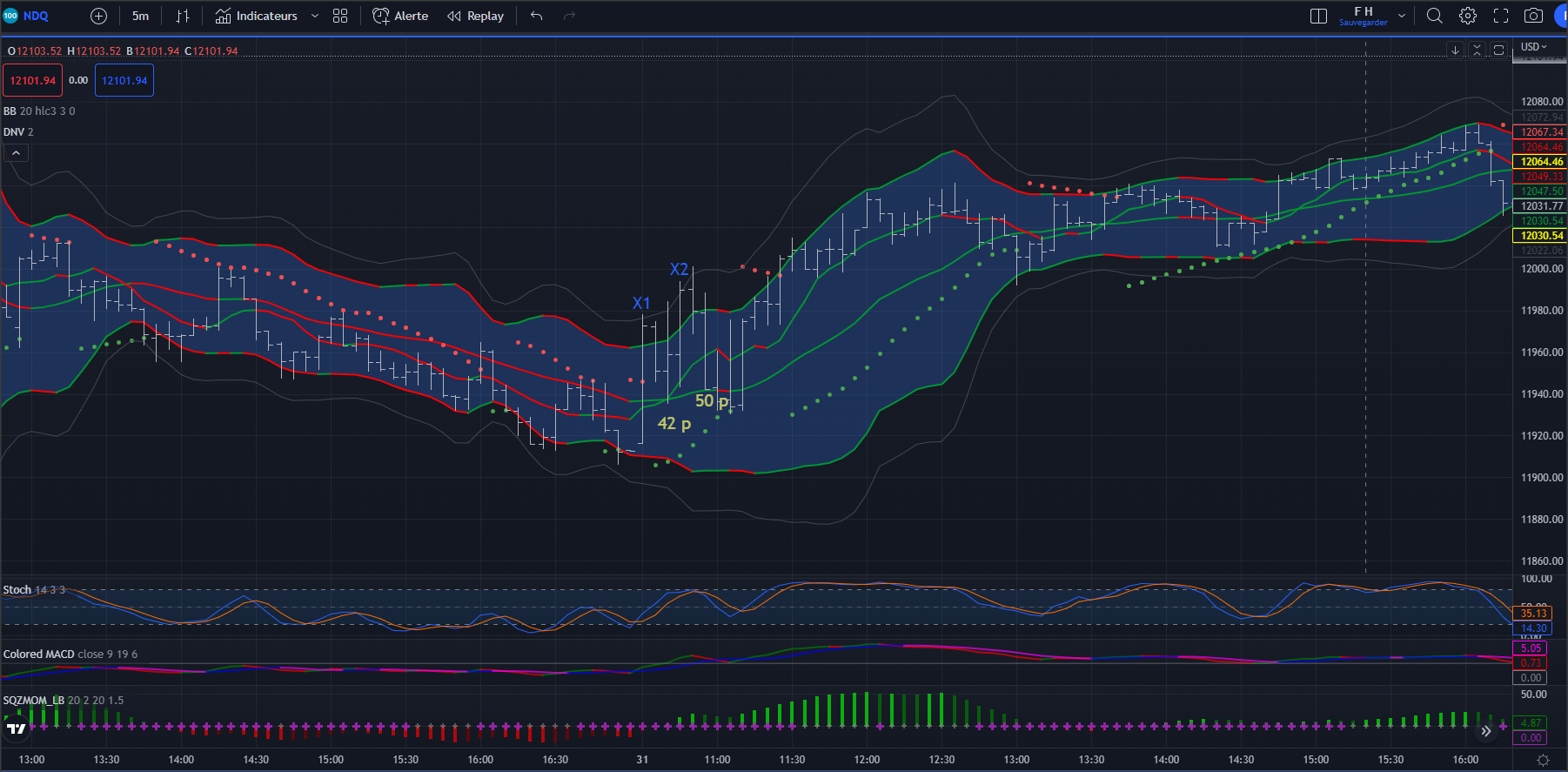The width and height of the screenshot is (1568, 772).
Task: Start bar Replay mode
Action: point(475,16)
